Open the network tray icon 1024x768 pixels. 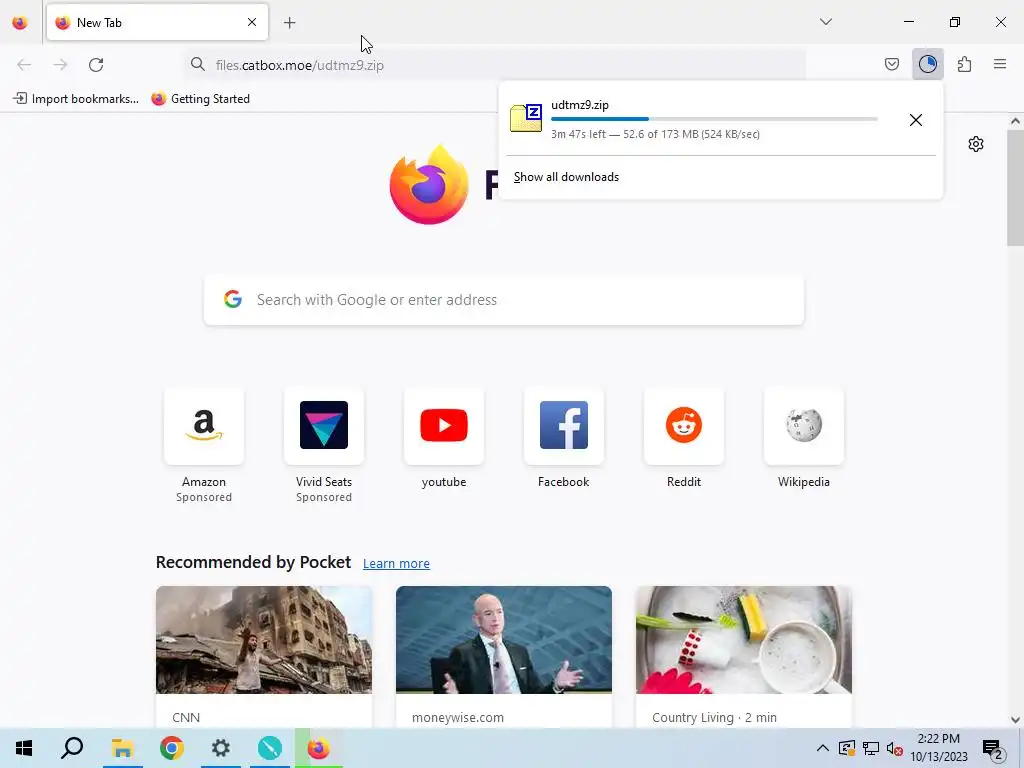coord(871,749)
